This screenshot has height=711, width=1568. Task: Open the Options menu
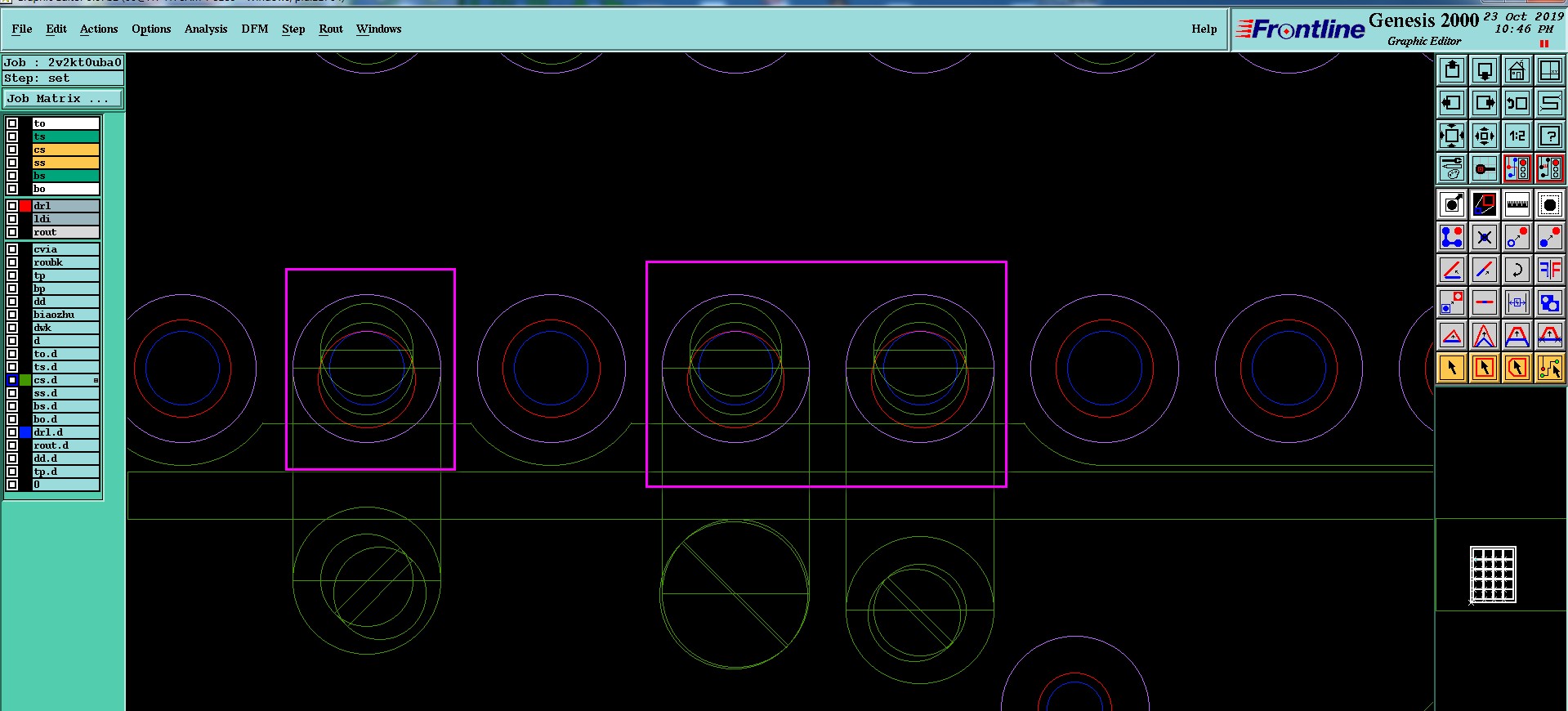(x=151, y=29)
